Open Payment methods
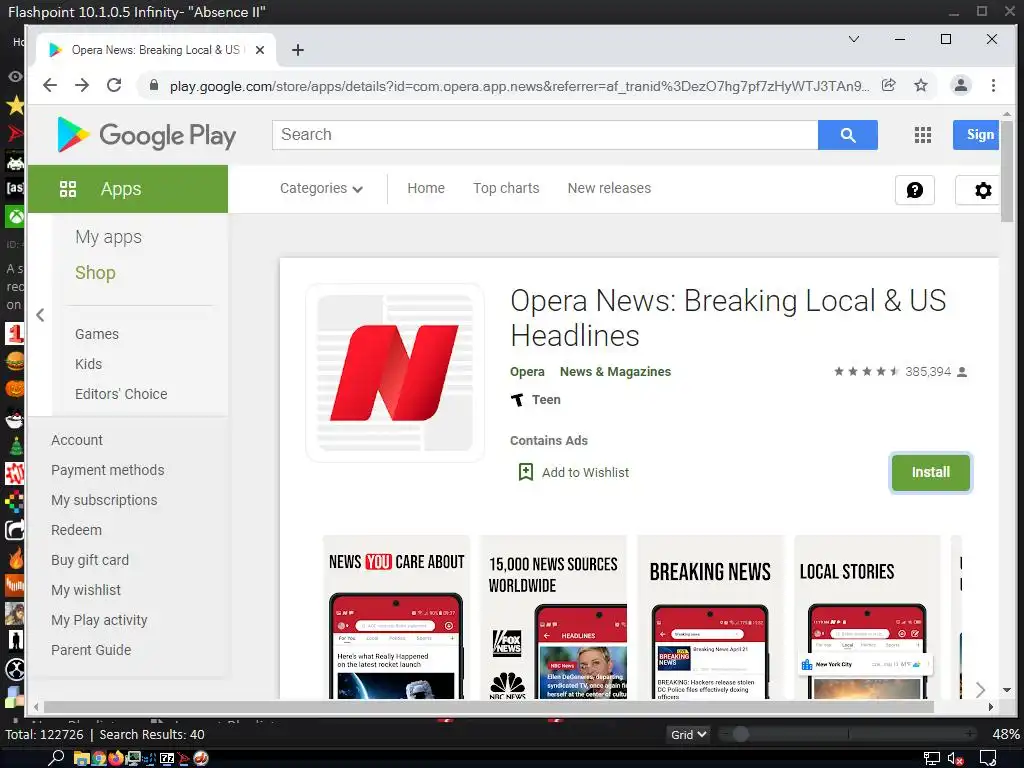The image size is (1024, 768). [x=108, y=470]
